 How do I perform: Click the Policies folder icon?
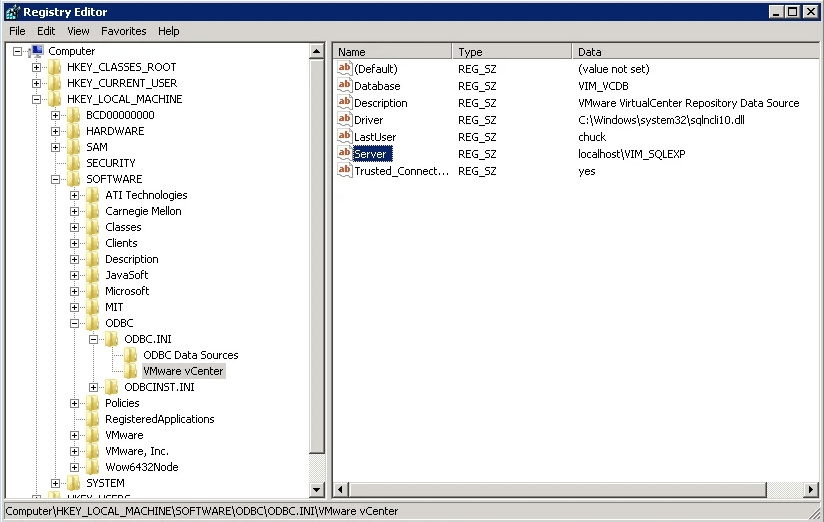pyautogui.click(x=92, y=403)
